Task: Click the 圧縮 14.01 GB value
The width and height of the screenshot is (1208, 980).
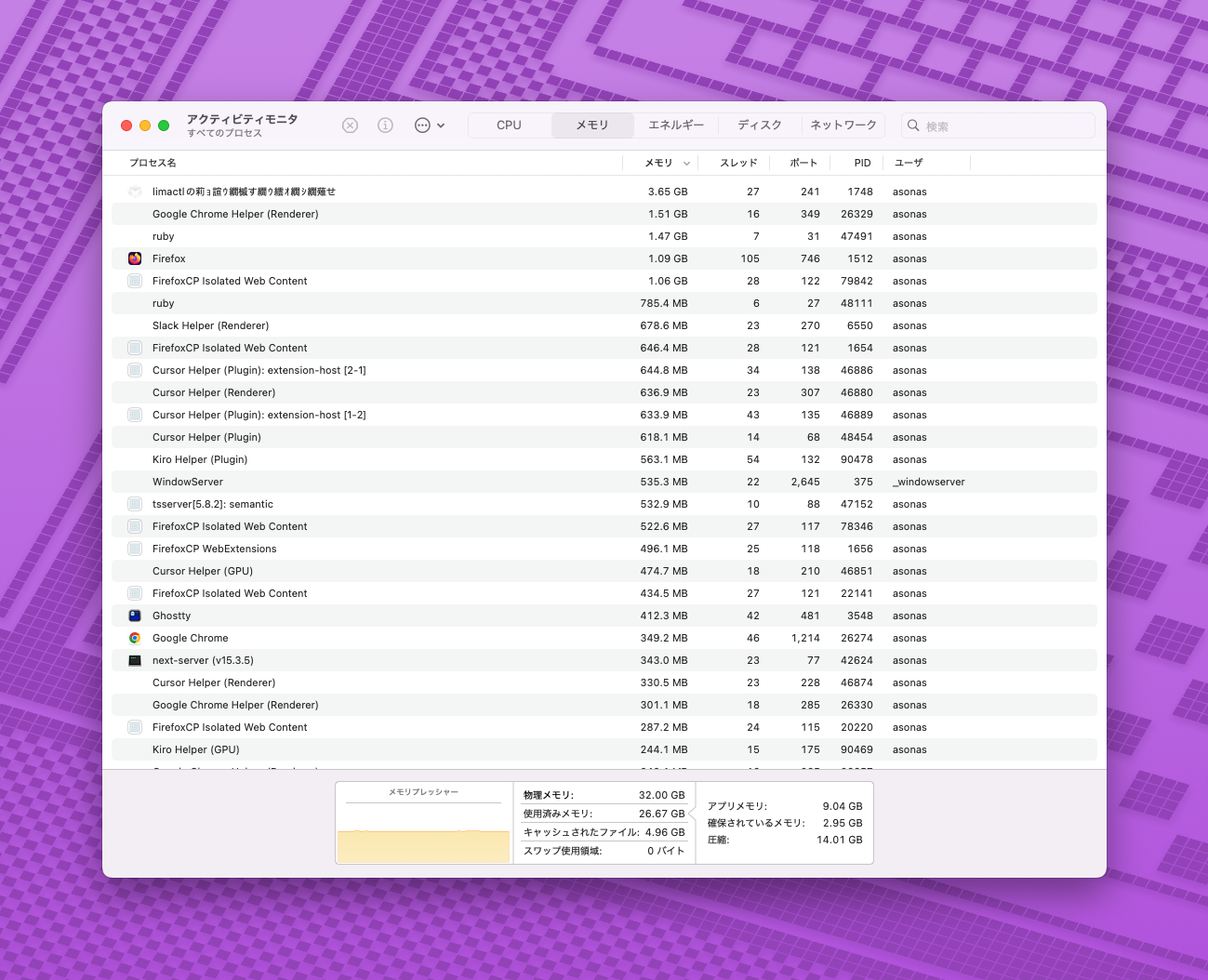Action: [x=840, y=840]
